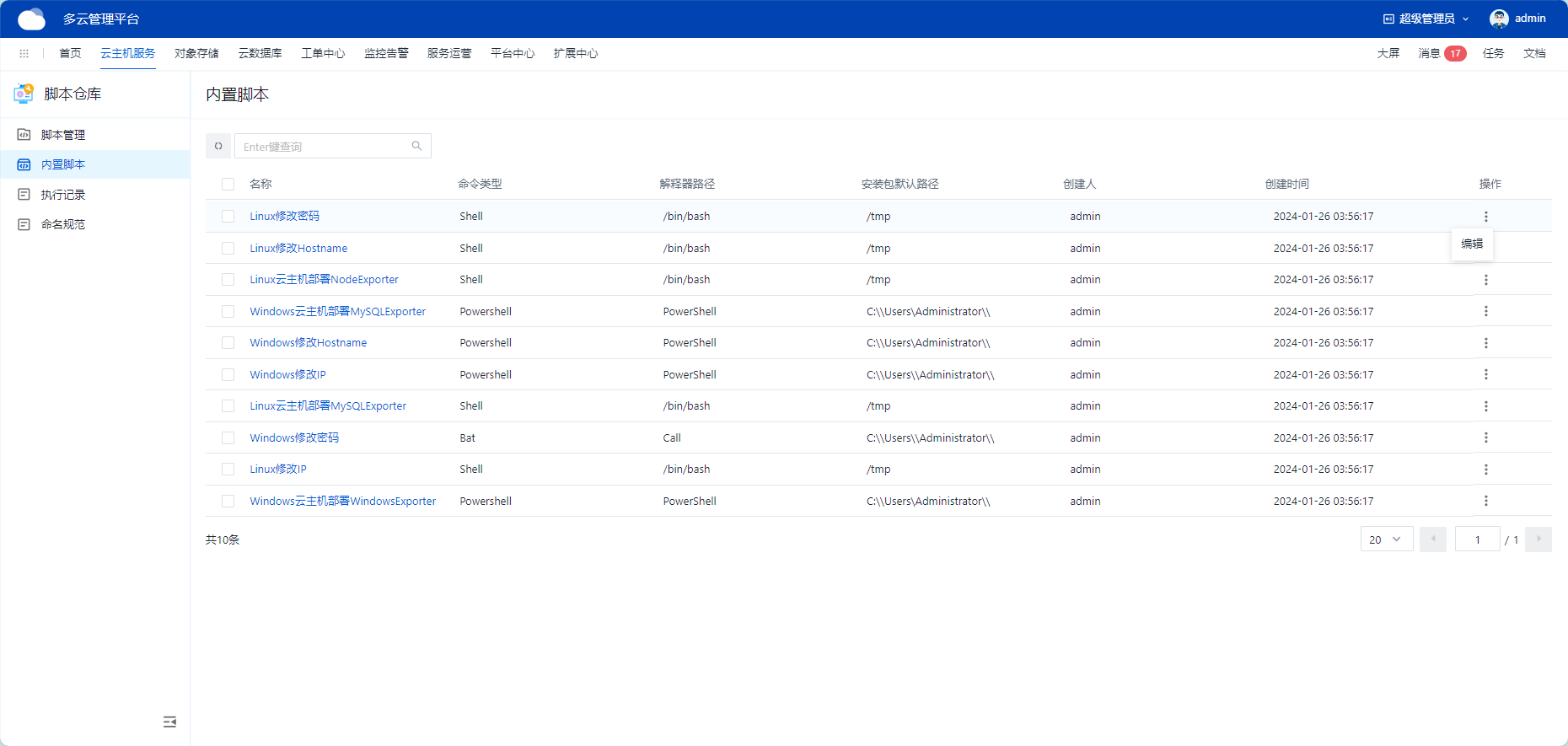The width and height of the screenshot is (1568, 746).
Task: Open the Linux修改密码 script link
Action: (x=284, y=217)
